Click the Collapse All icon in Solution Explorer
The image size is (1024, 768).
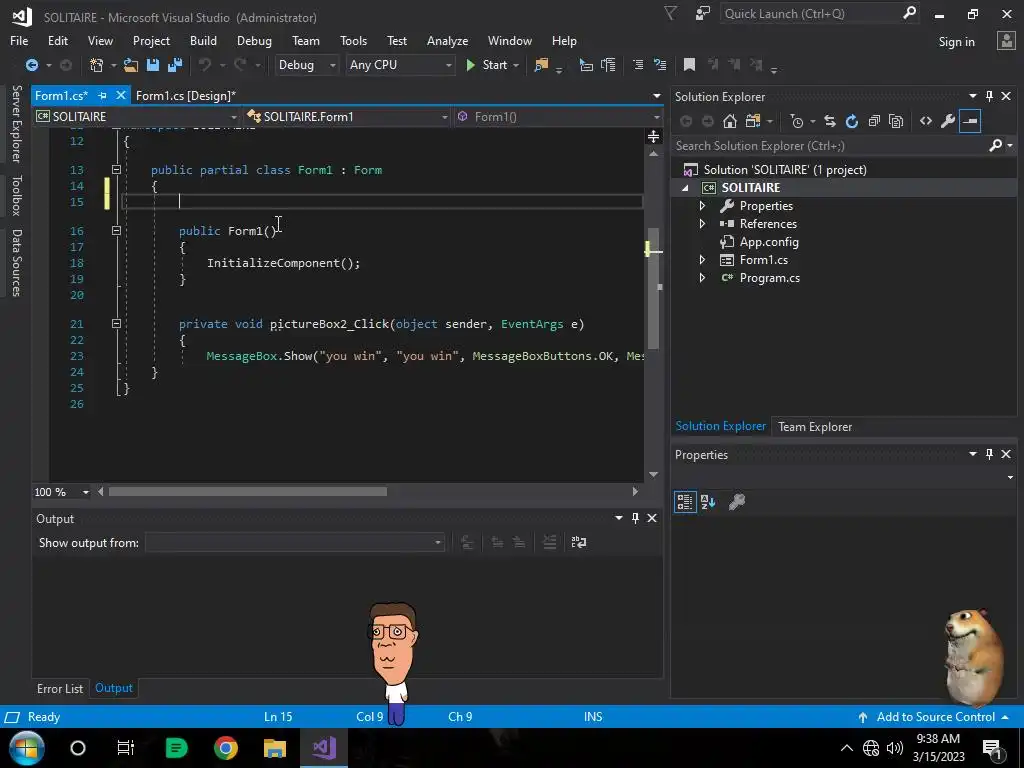[x=874, y=121]
